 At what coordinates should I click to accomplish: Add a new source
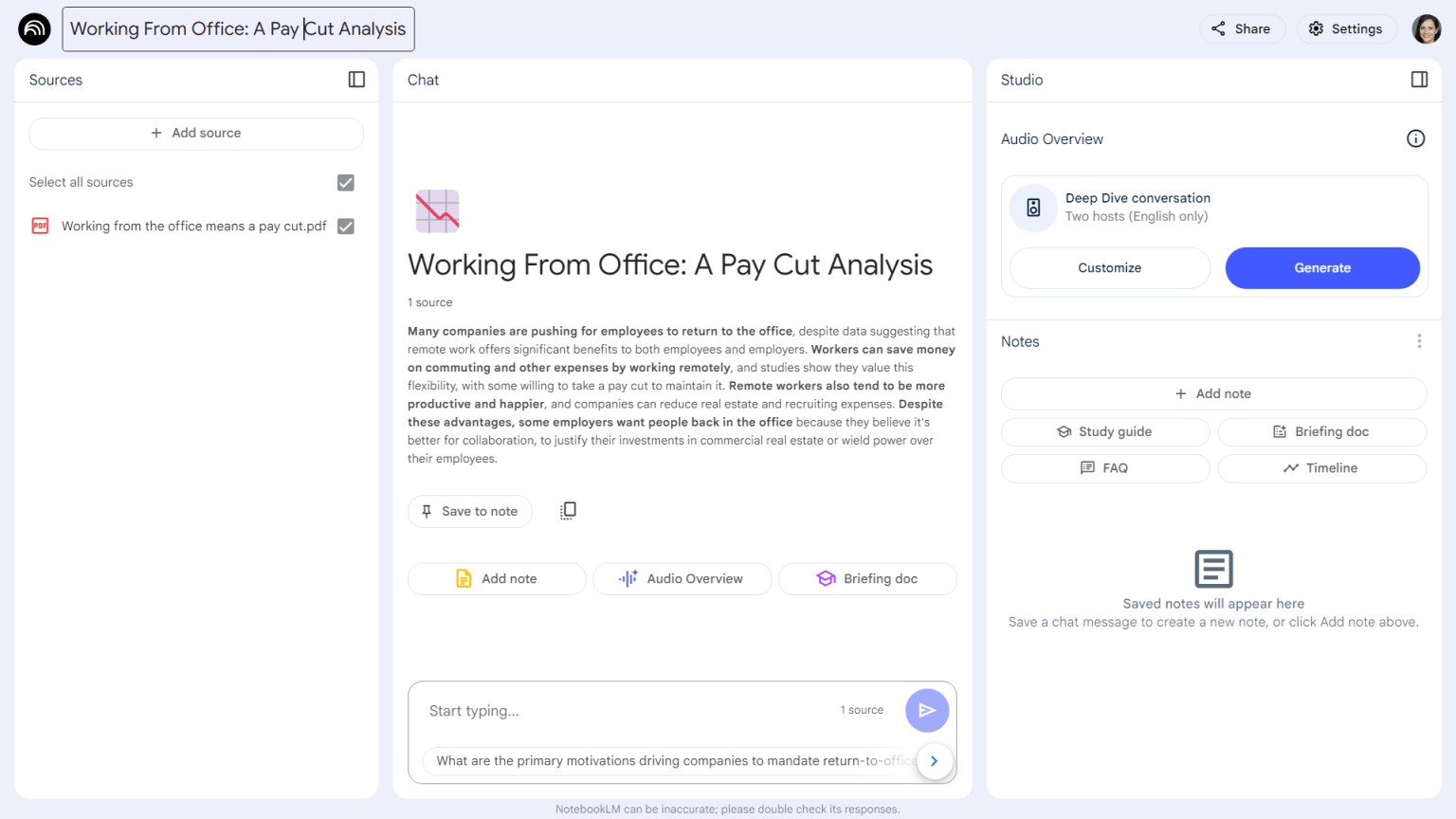195,133
